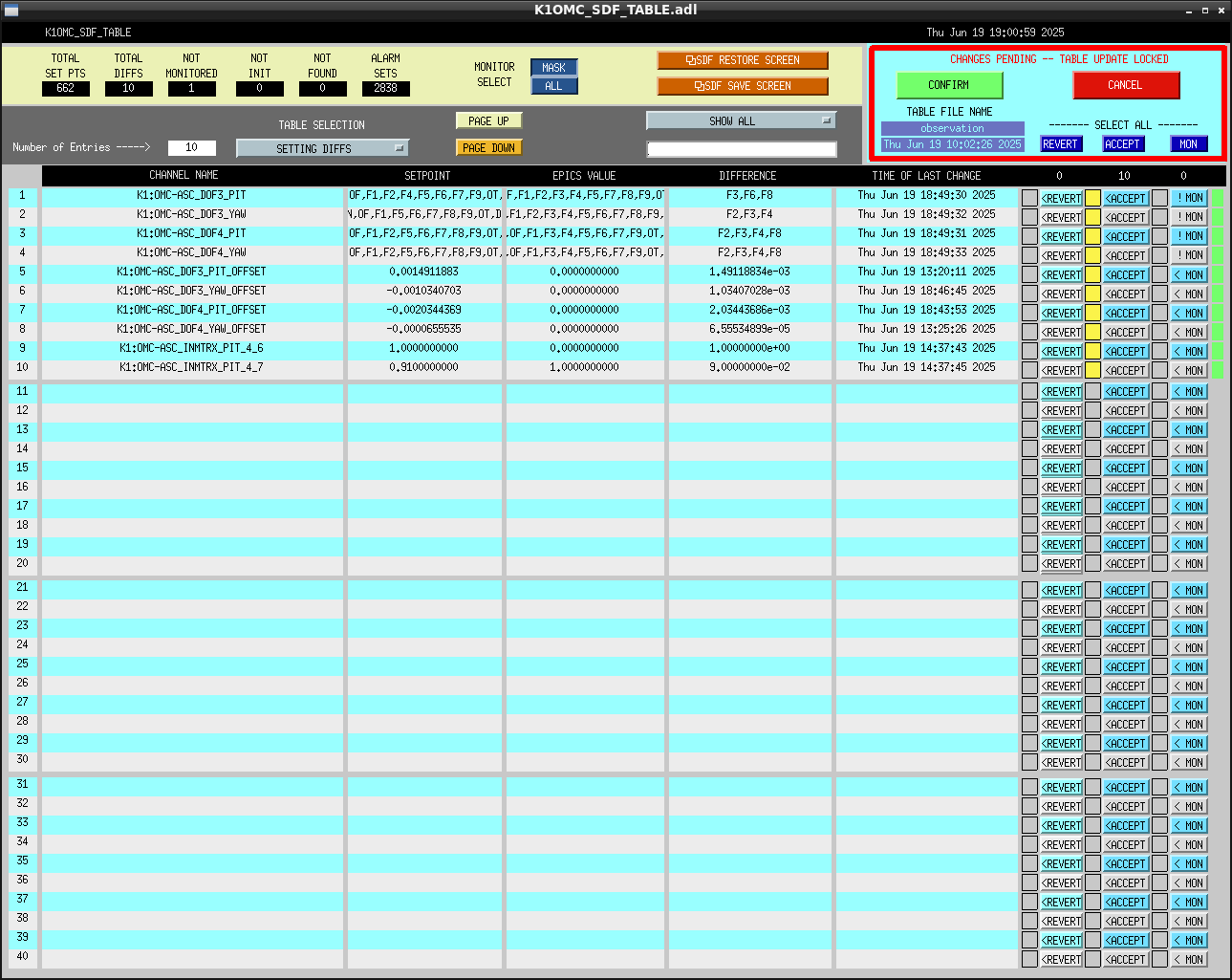Open the SDF SAVE SCREEN display
This screenshot has width=1232, height=980.
pyautogui.click(x=743, y=86)
